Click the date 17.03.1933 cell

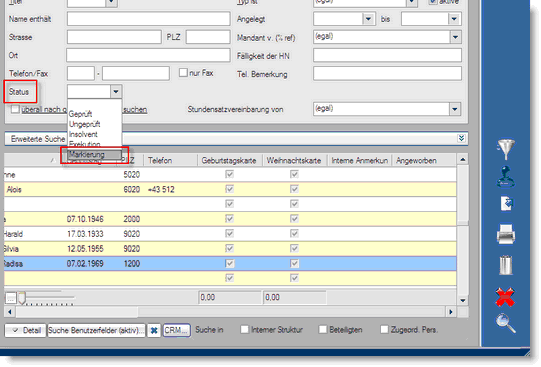pos(85,234)
